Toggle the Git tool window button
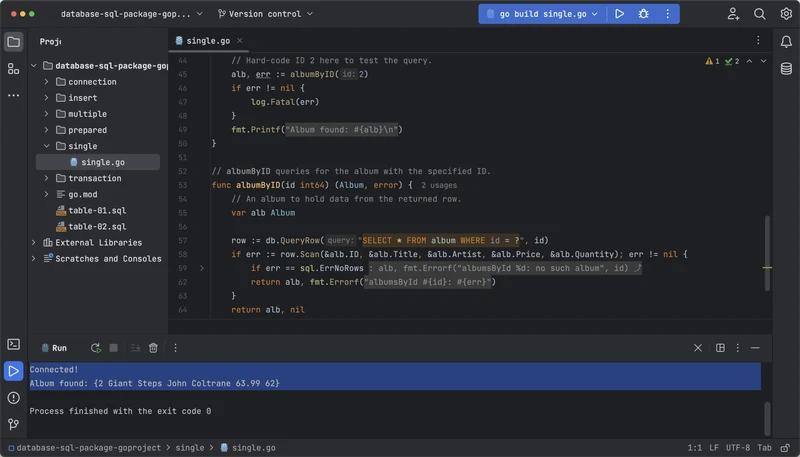Screen dimensions: 800x457 13,423
